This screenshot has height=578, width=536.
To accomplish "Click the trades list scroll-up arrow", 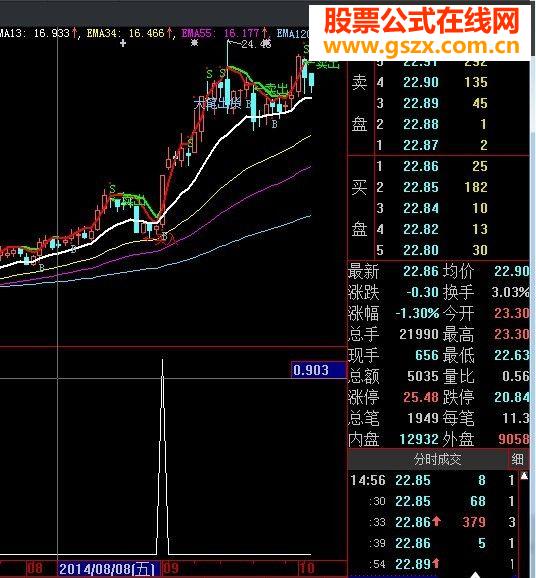I will coord(524,477).
